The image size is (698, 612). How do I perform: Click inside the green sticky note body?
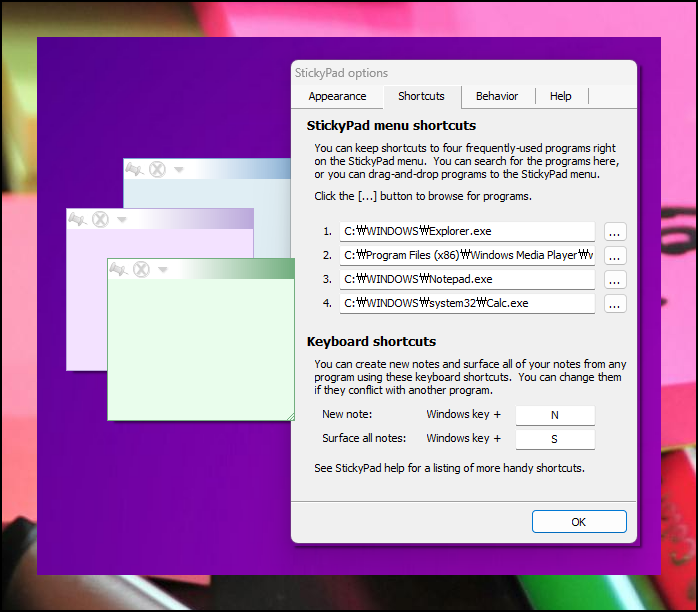201,349
